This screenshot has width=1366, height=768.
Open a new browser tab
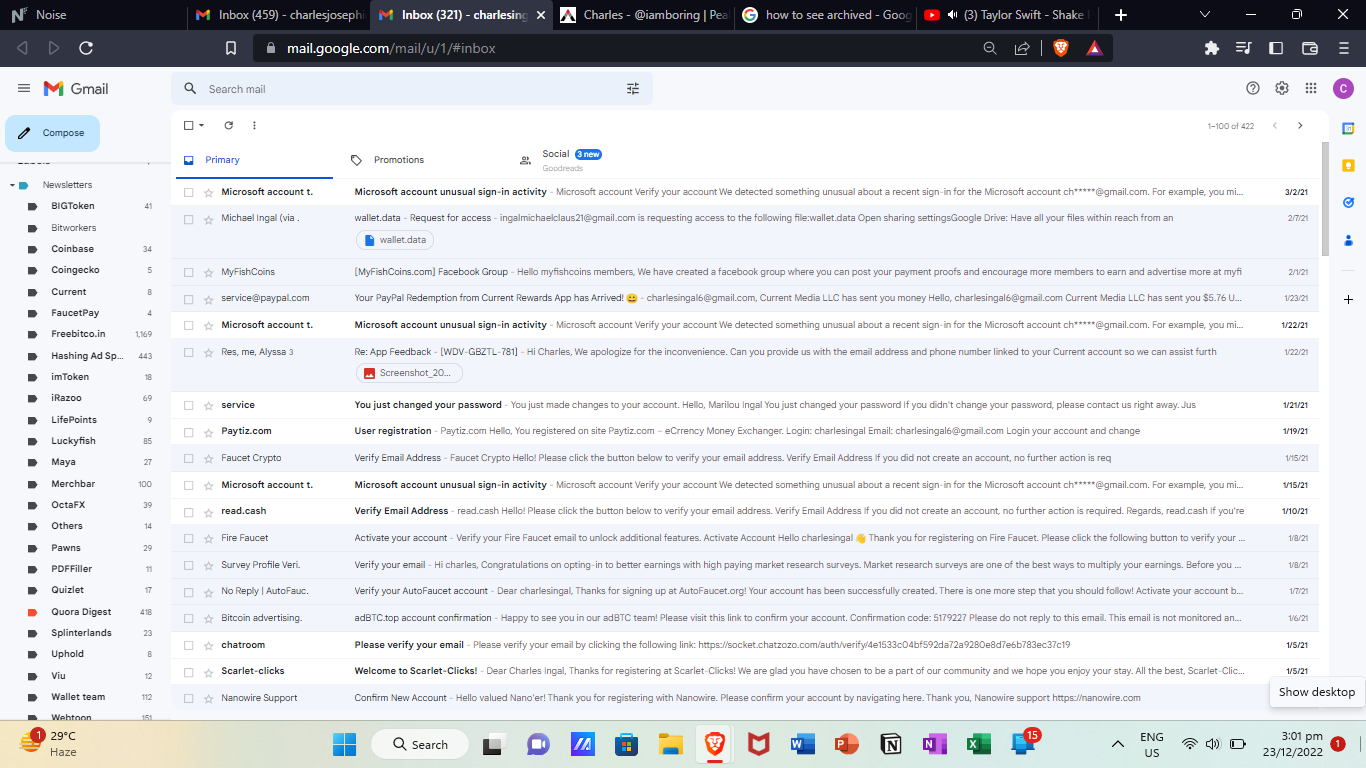point(1121,15)
